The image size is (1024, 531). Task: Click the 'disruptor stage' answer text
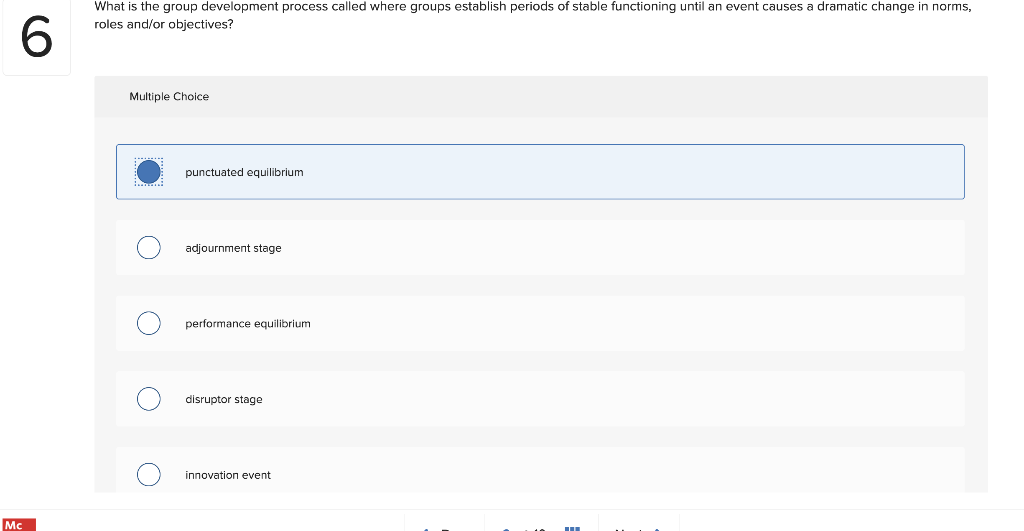point(224,399)
